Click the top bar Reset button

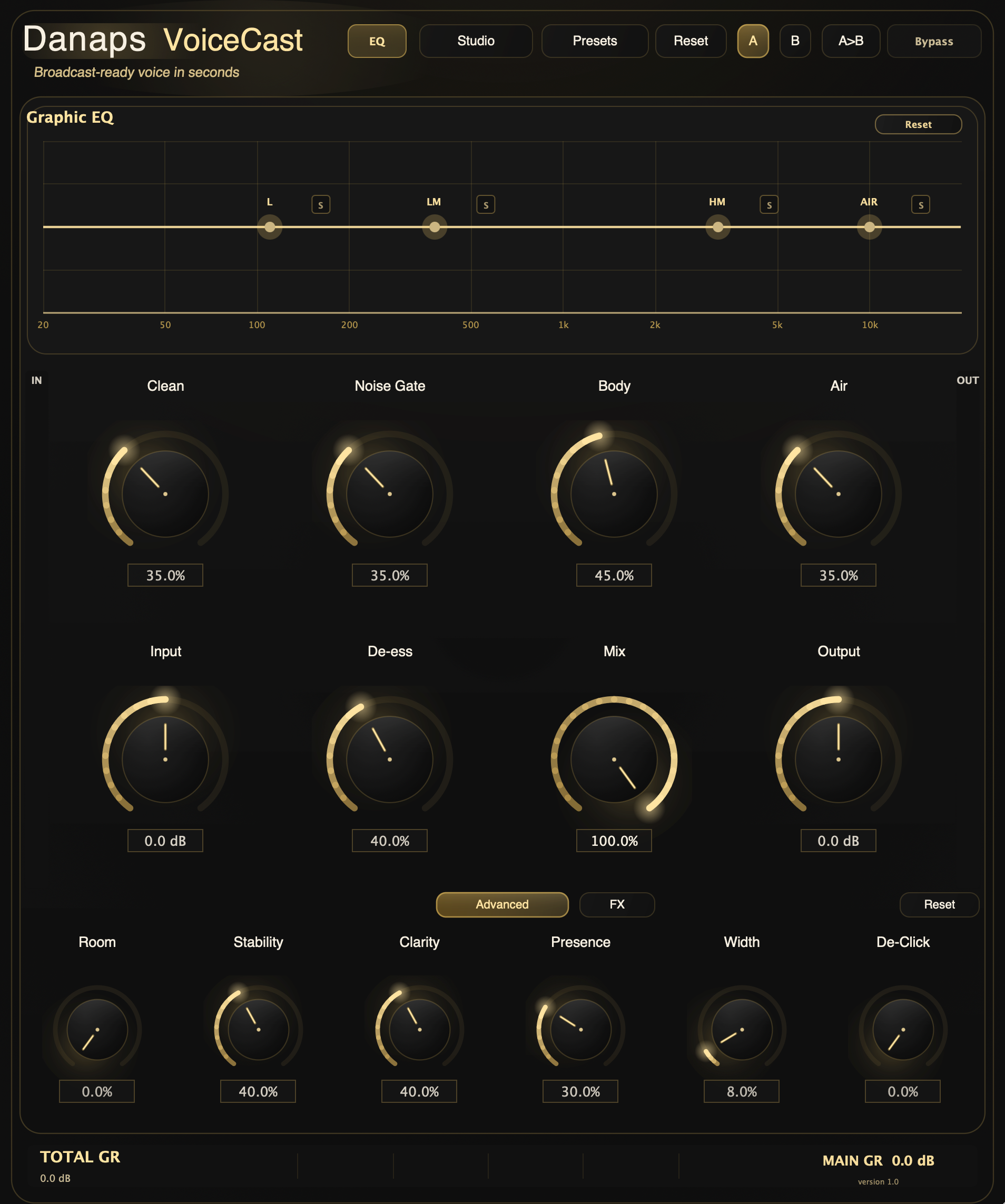[x=691, y=41]
